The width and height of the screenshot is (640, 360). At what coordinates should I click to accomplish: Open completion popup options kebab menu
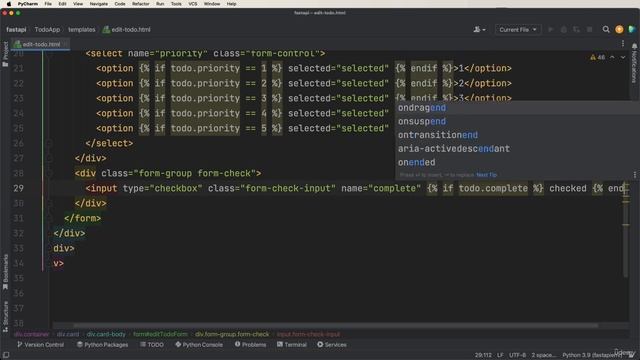click(635, 175)
